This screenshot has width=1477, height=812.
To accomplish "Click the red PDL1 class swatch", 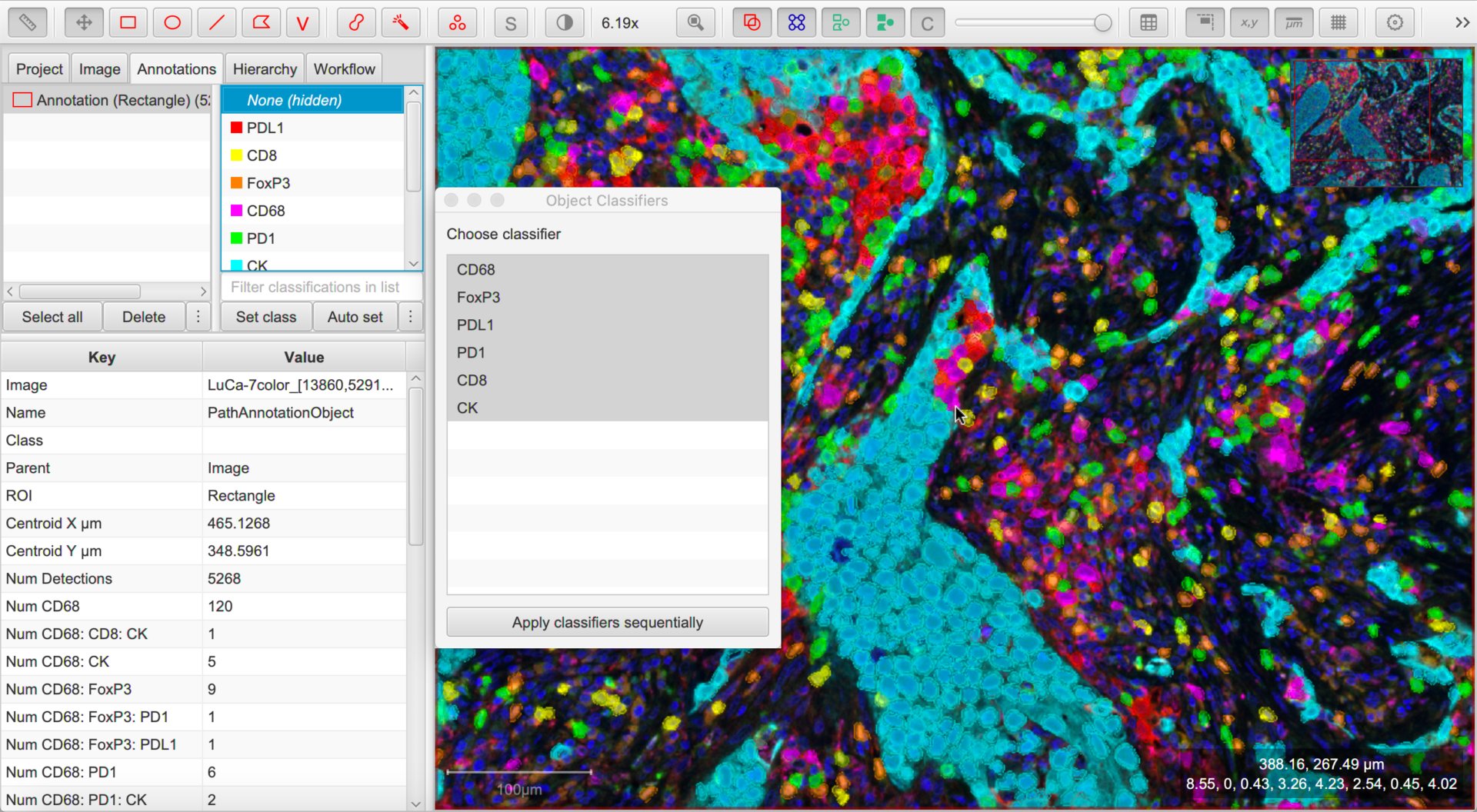I will coord(237,128).
